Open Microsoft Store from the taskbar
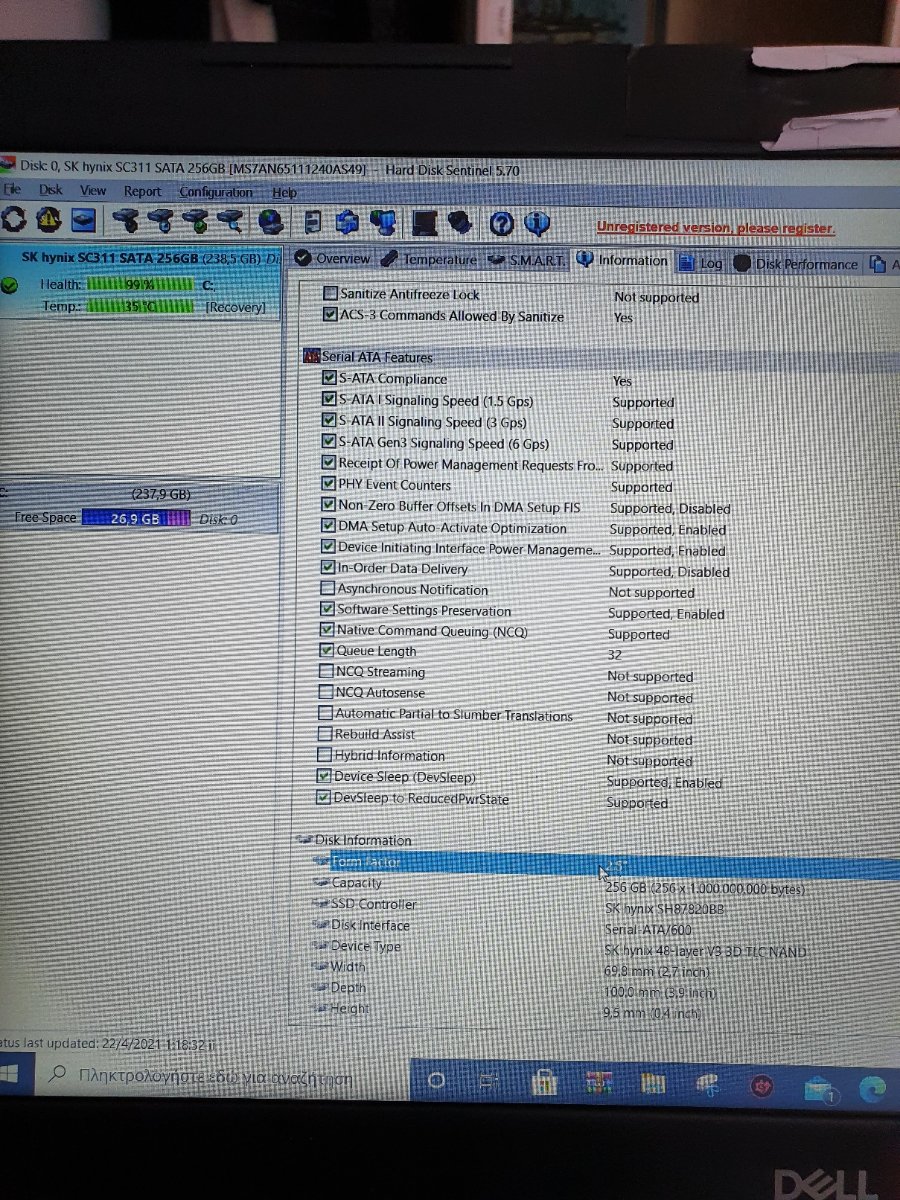The image size is (900, 1200). coord(544,1083)
